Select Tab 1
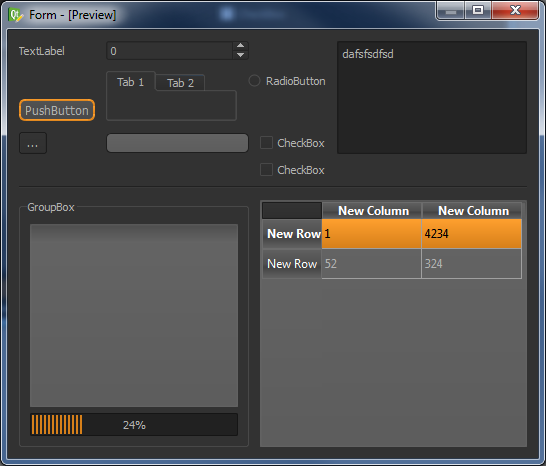 click(x=131, y=82)
